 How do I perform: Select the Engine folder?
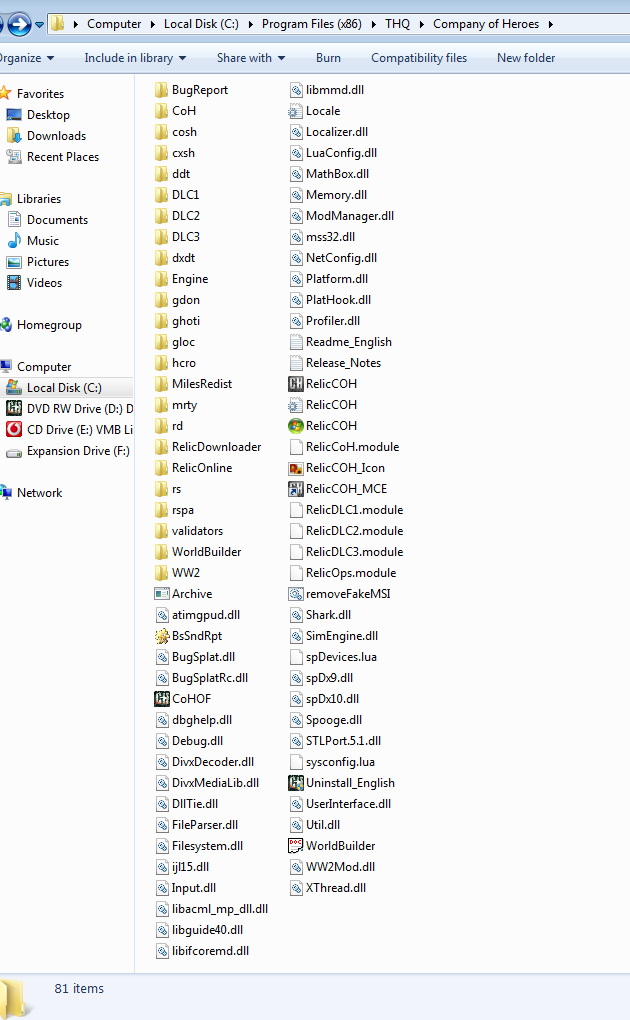click(190, 278)
